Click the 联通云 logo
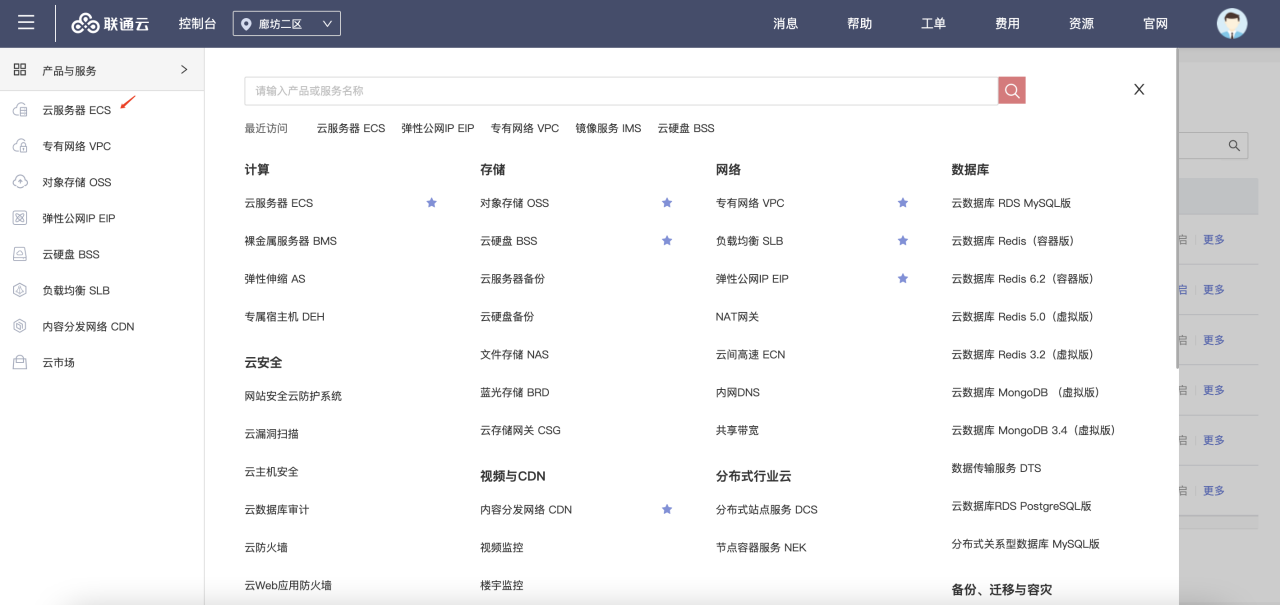The image size is (1280, 605). coord(110,23)
